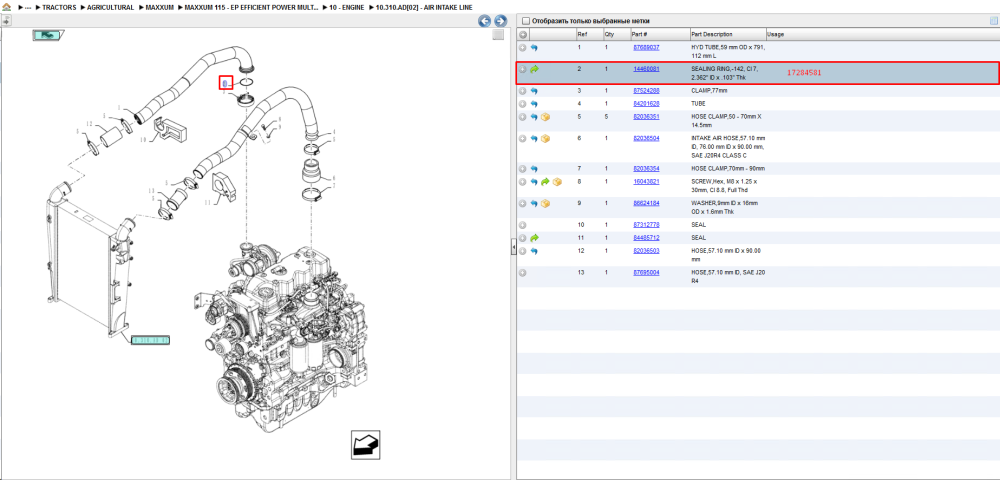
Task: Click the blue arrow in INTAKE AIR HOSE row
Action: point(534,138)
